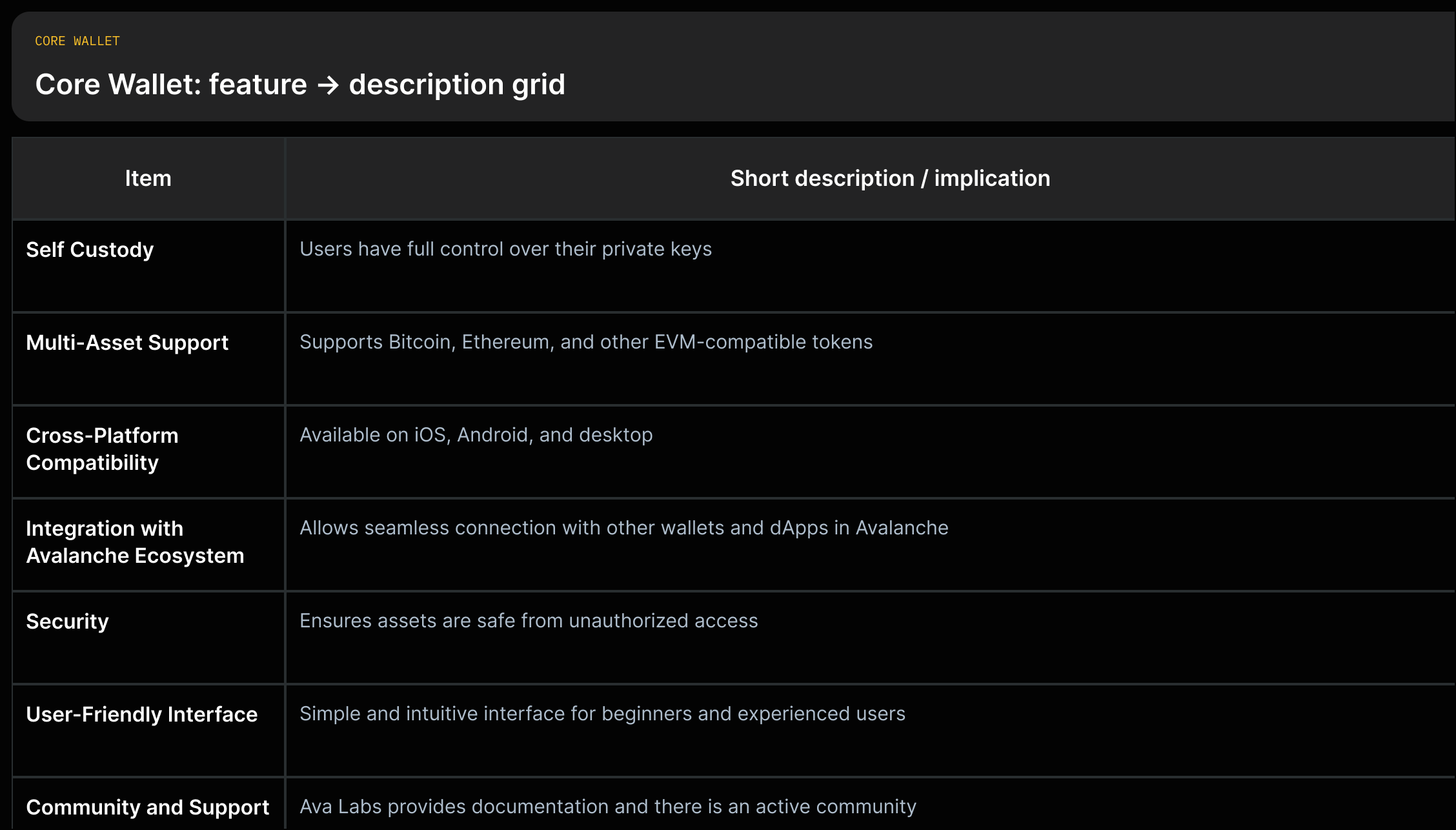1456x830 pixels.
Task: Select the 'Community and Support' row label
Action: [147, 807]
